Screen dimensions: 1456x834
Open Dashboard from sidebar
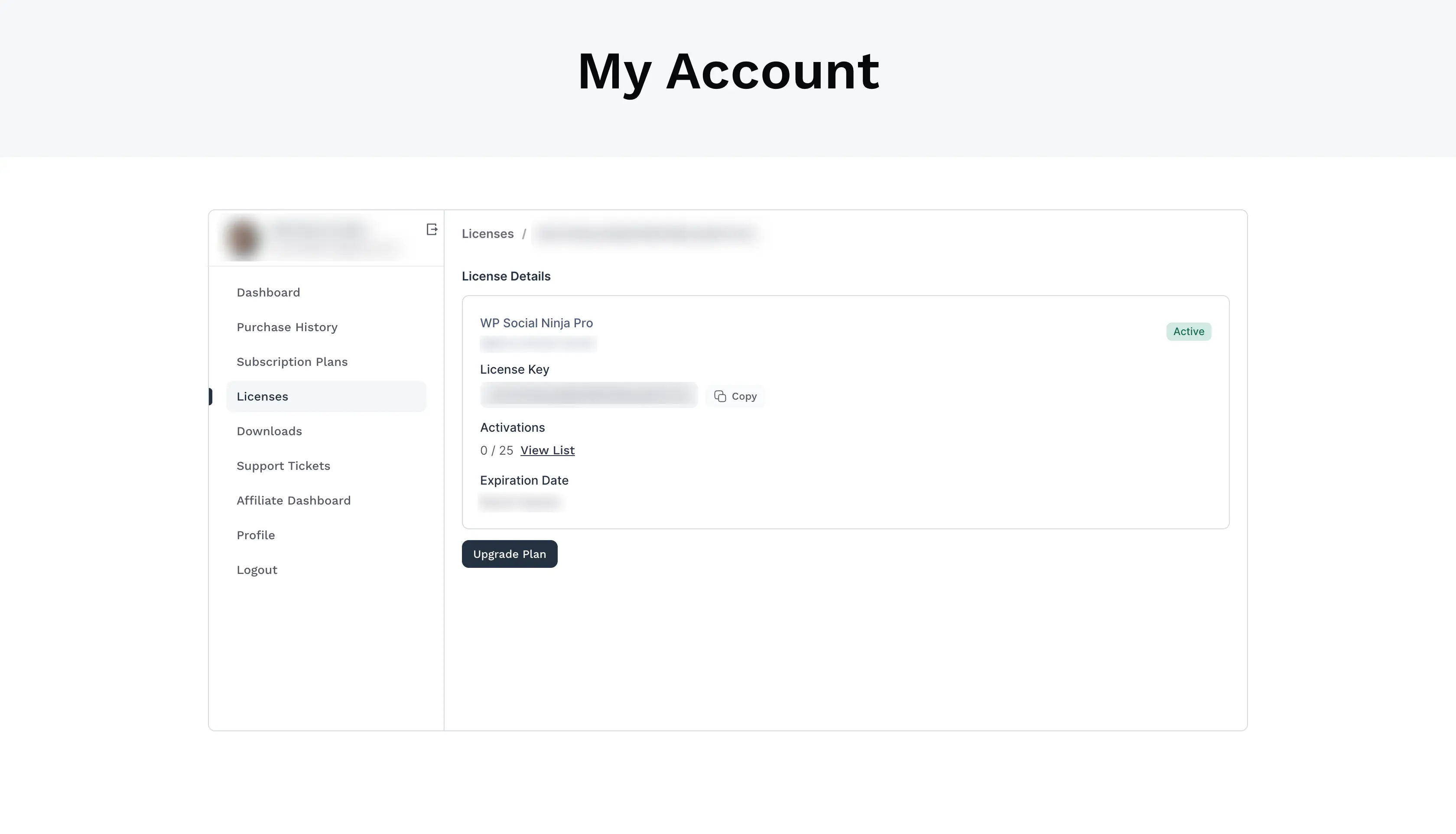point(268,293)
